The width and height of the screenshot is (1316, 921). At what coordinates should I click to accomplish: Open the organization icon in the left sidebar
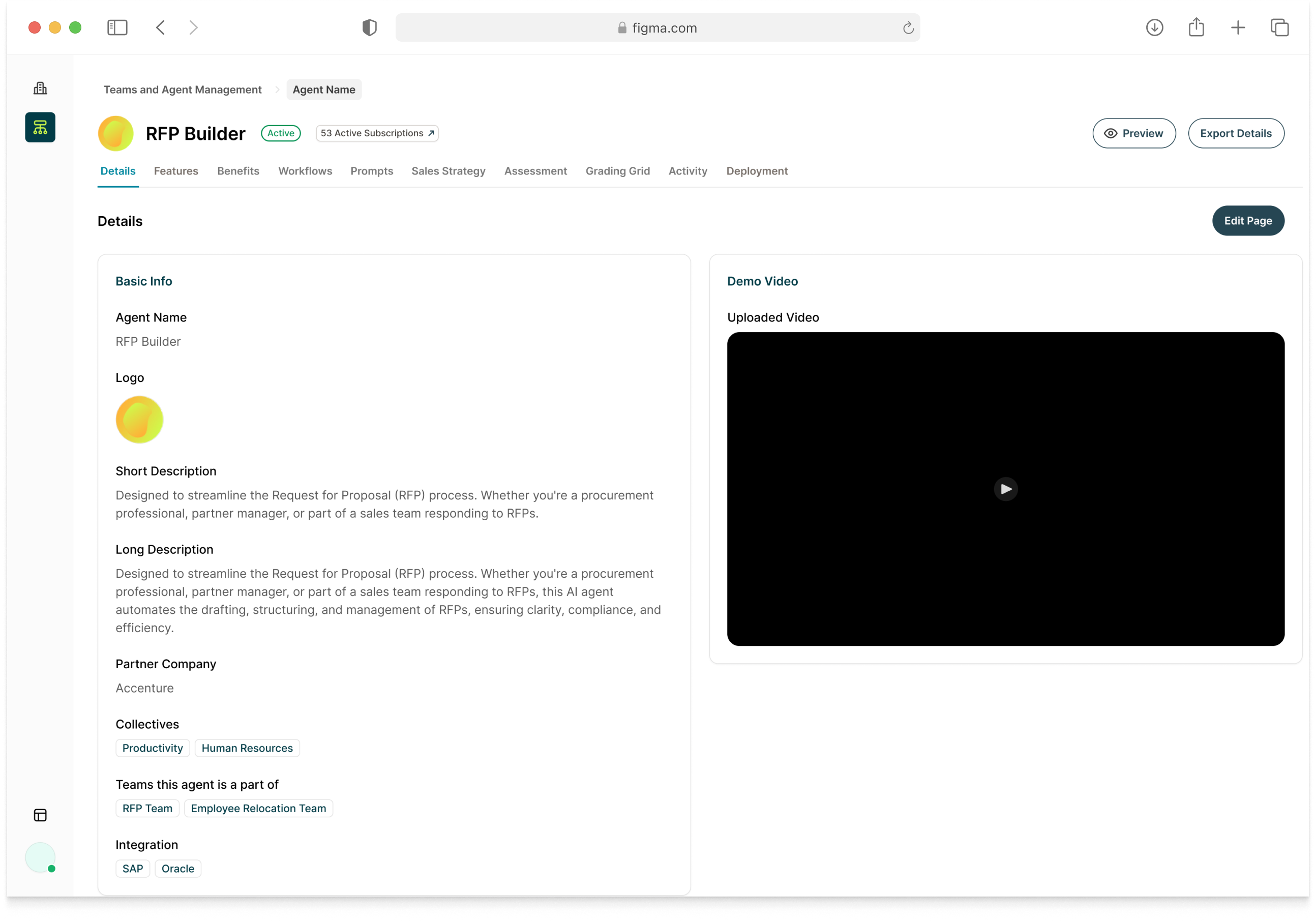click(x=40, y=87)
